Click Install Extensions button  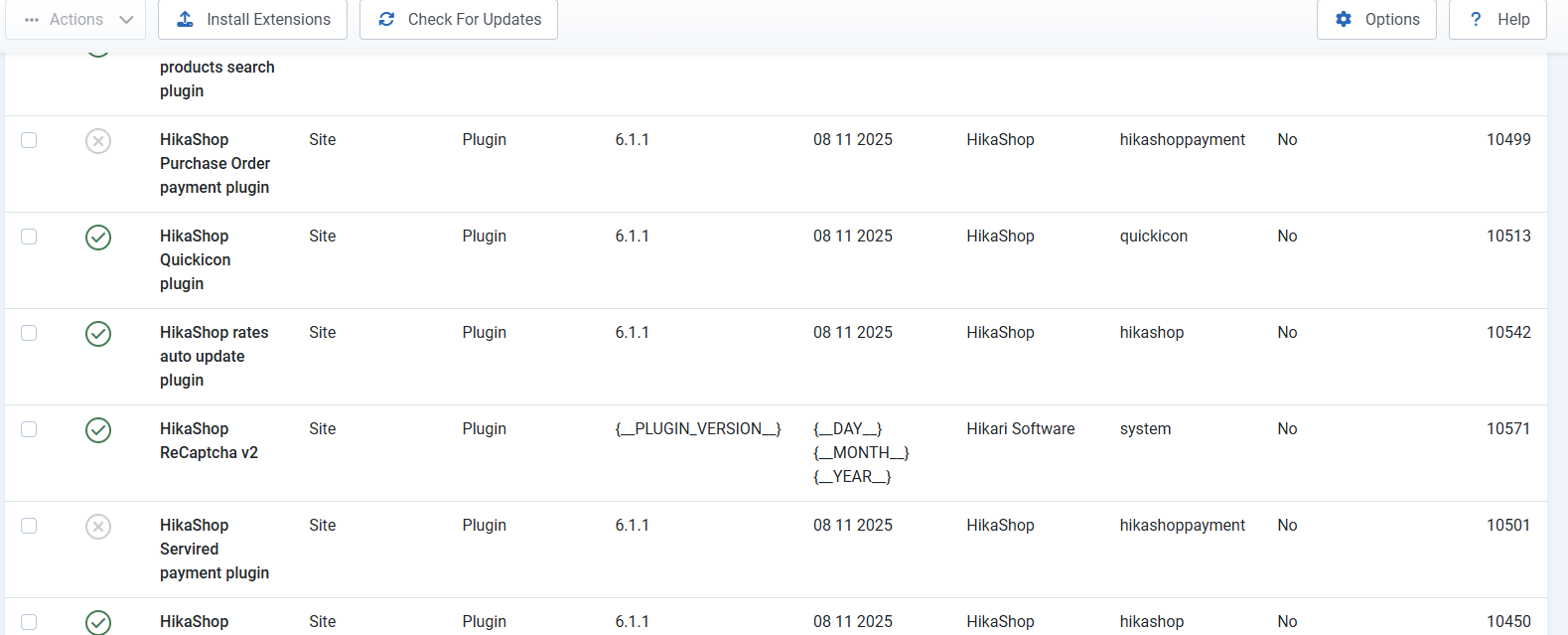point(252,19)
